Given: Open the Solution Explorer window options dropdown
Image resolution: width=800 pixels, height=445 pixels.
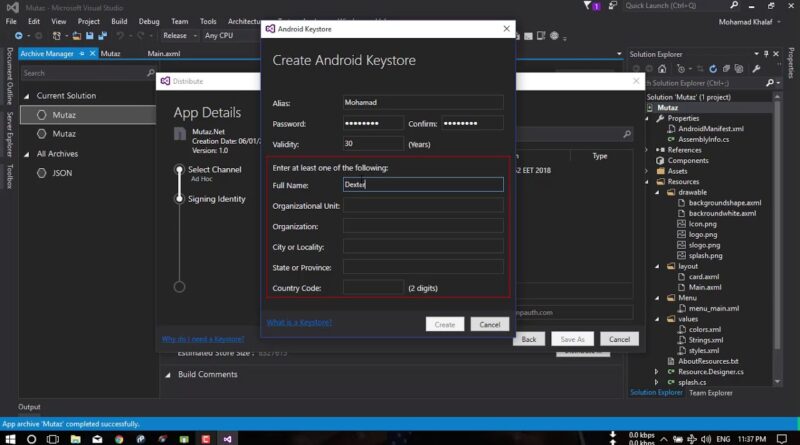Looking at the screenshot, I should tap(757, 54).
